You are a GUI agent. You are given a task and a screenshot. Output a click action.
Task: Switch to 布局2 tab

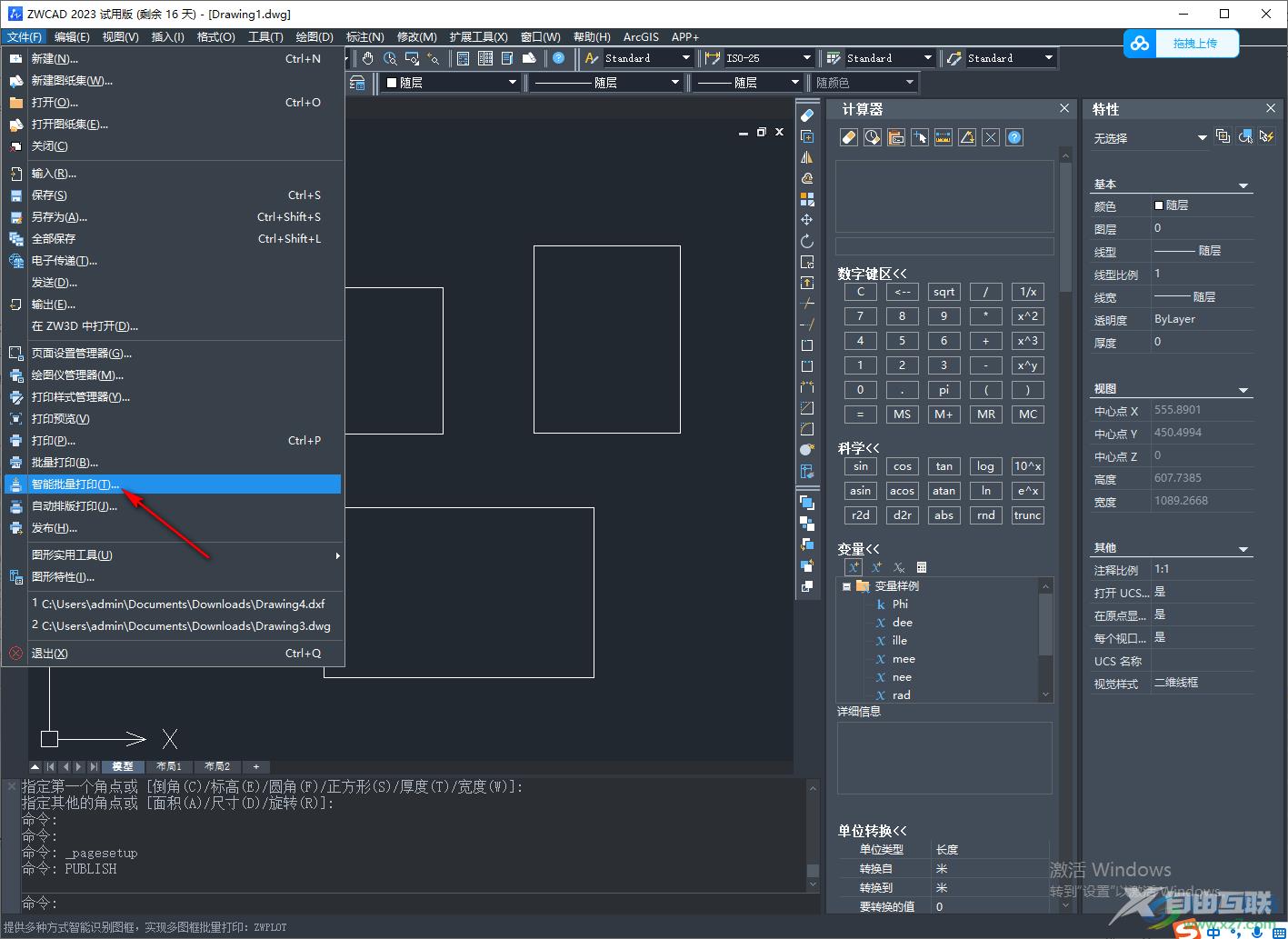217,766
